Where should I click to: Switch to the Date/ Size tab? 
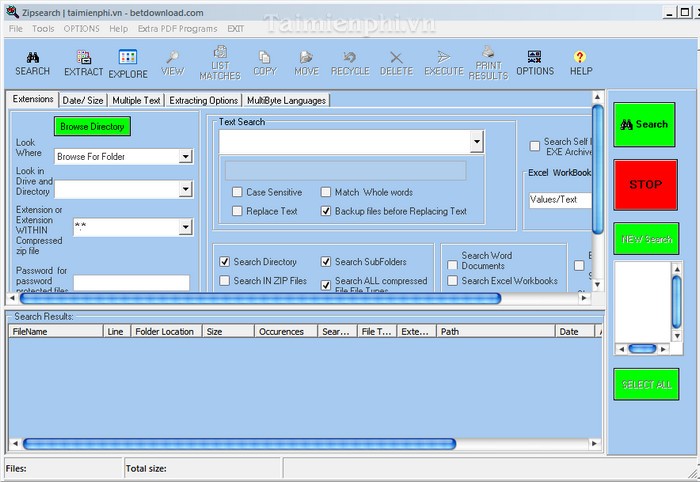pos(83,100)
